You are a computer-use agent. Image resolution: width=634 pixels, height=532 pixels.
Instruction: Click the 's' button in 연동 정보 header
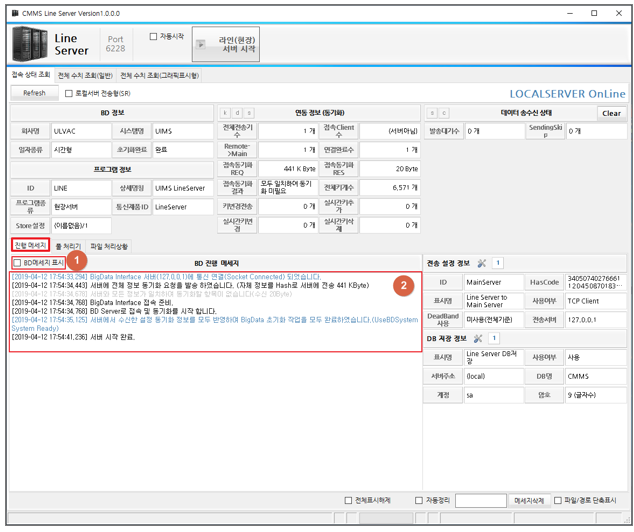[x=249, y=113]
